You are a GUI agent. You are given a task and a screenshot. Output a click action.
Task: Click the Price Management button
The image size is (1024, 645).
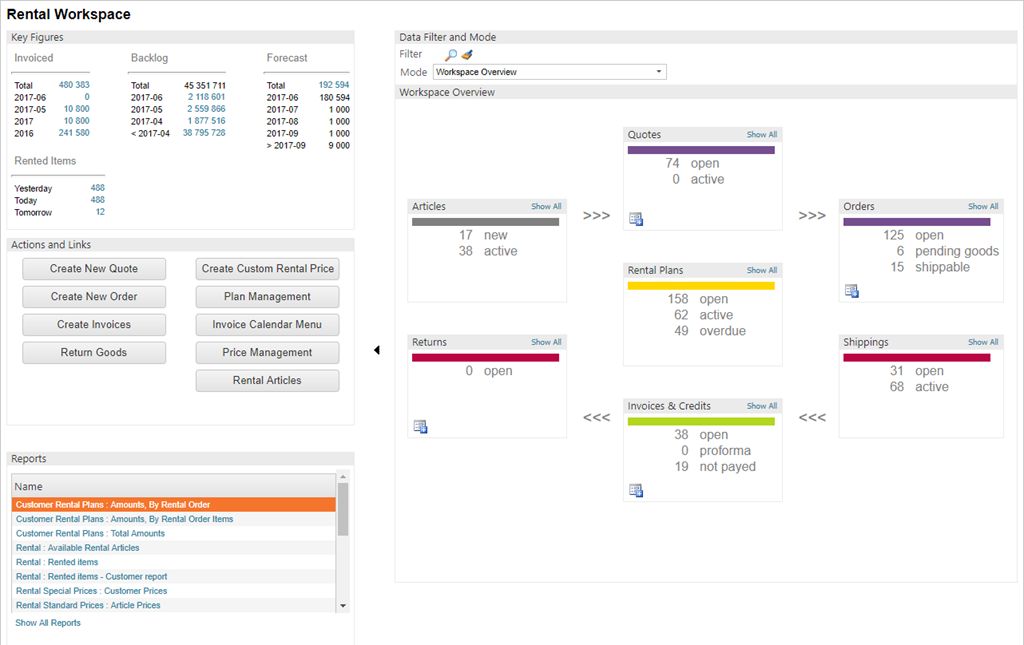click(x=267, y=353)
